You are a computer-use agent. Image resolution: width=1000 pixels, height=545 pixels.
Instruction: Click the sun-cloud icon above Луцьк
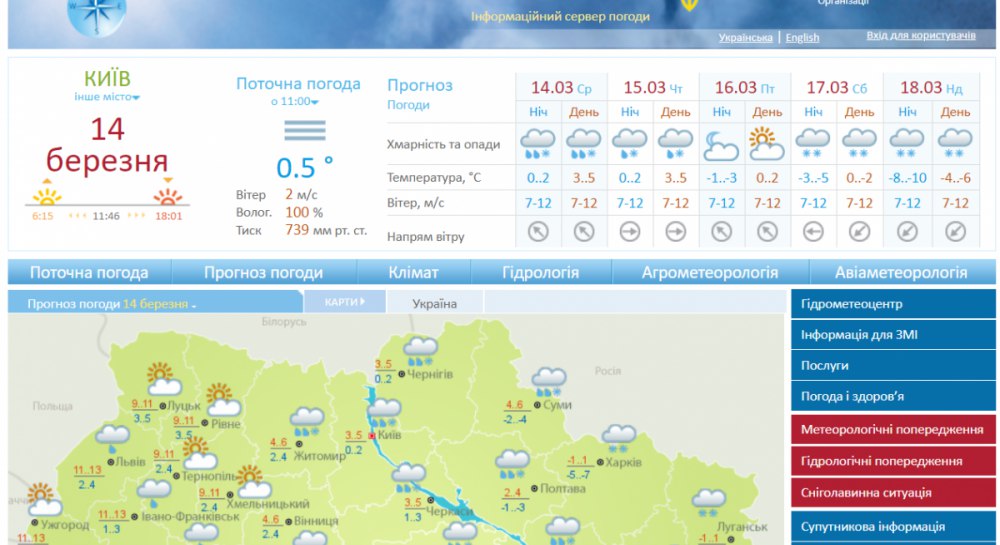pyautogui.click(x=163, y=379)
